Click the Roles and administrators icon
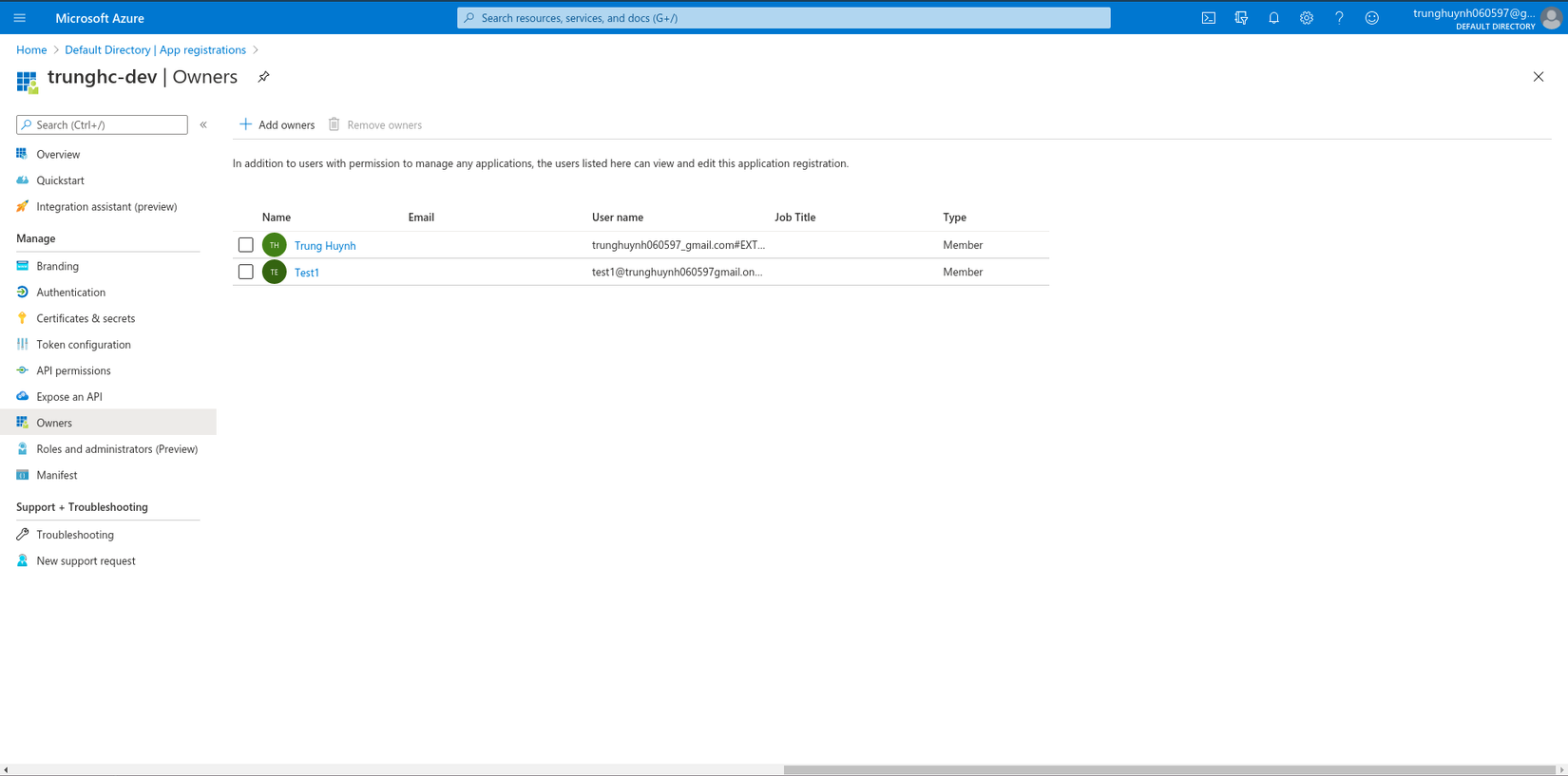 [x=22, y=449]
